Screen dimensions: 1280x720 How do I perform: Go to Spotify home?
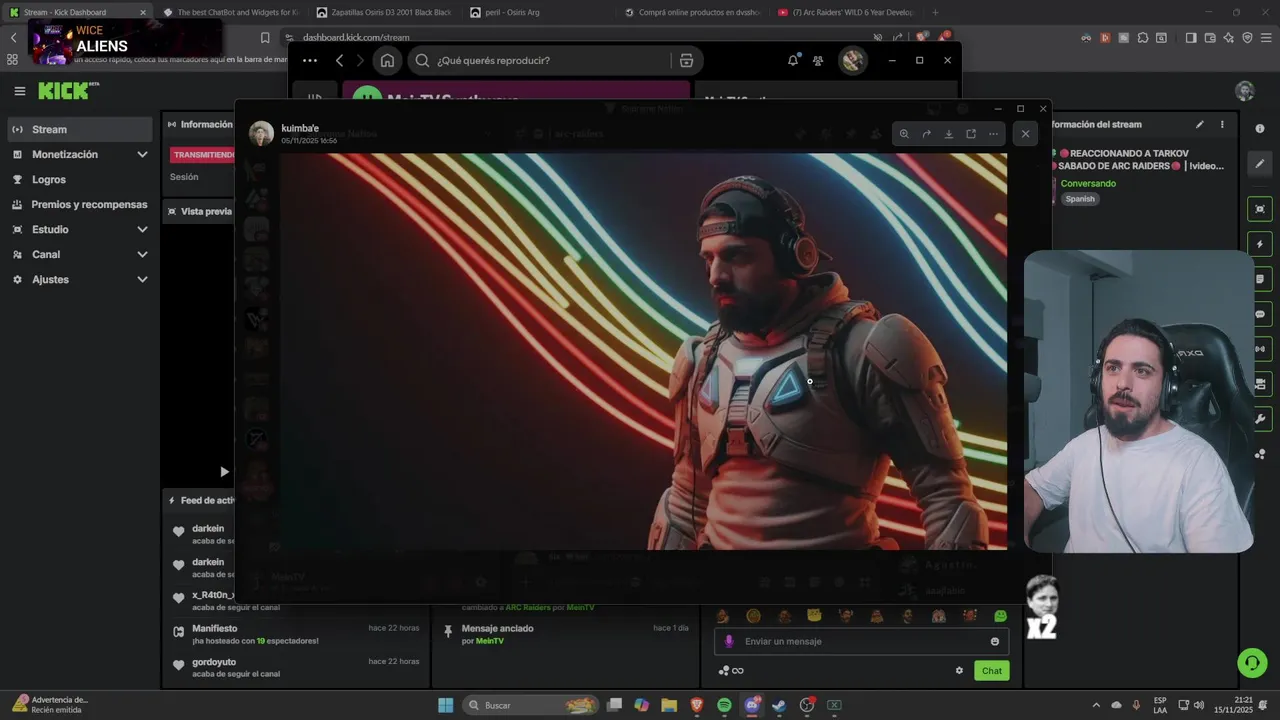(x=387, y=60)
